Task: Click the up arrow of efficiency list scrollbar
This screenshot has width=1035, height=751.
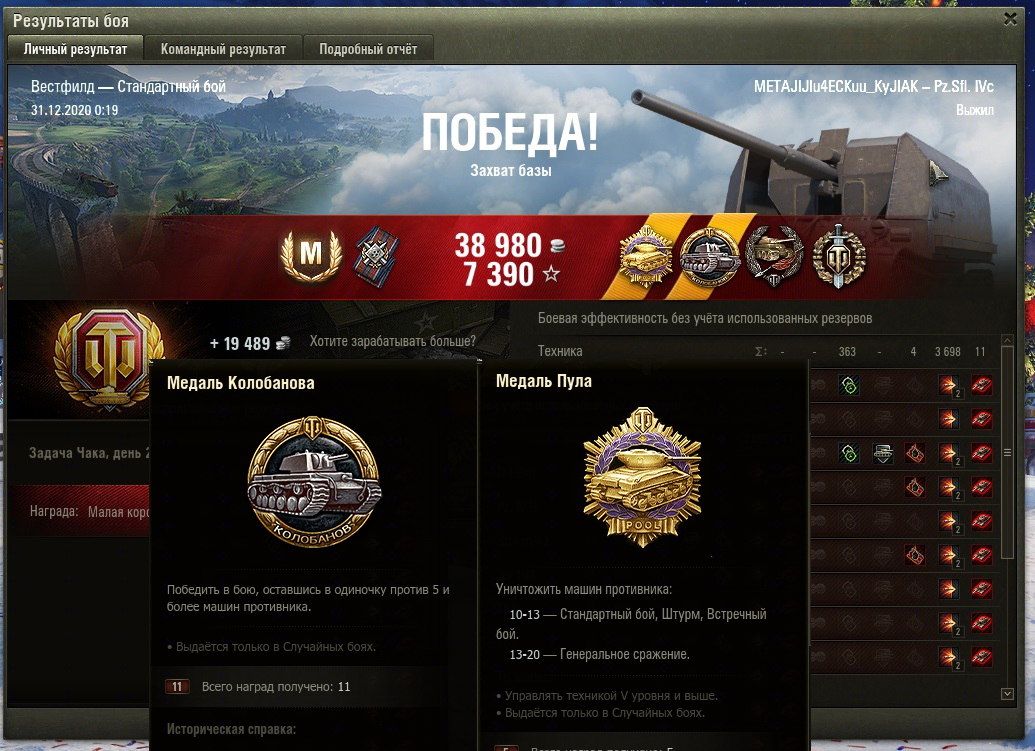Action: coord(1007,340)
